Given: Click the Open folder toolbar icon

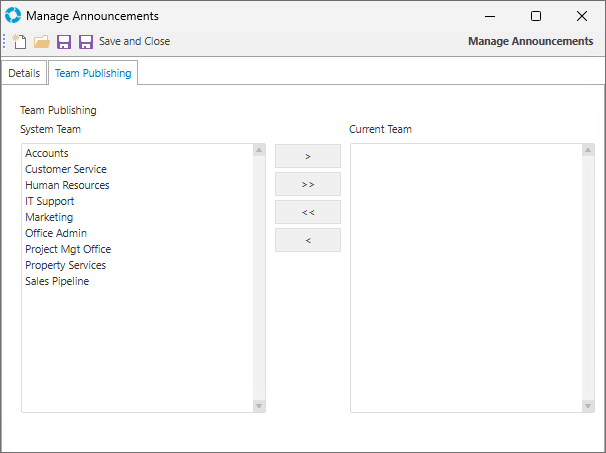Looking at the screenshot, I should coord(42,42).
